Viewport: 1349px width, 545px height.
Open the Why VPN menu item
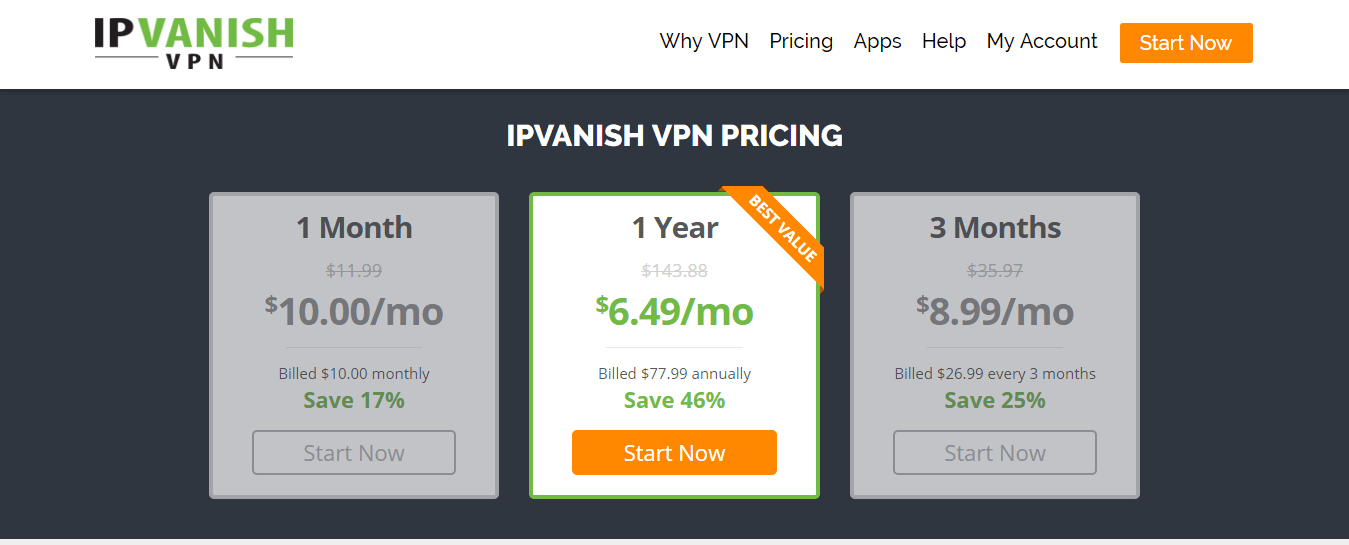click(x=704, y=41)
